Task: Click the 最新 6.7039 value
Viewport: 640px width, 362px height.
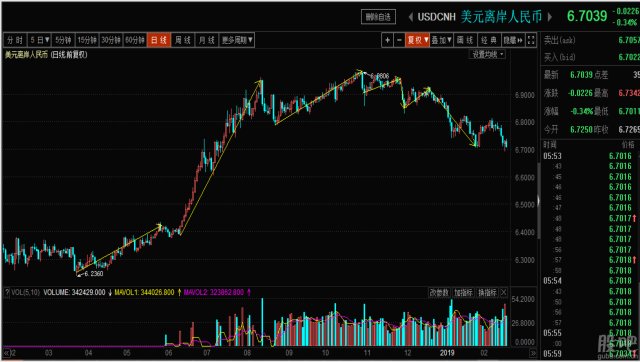Action: pyautogui.click(x=581, y=75)
